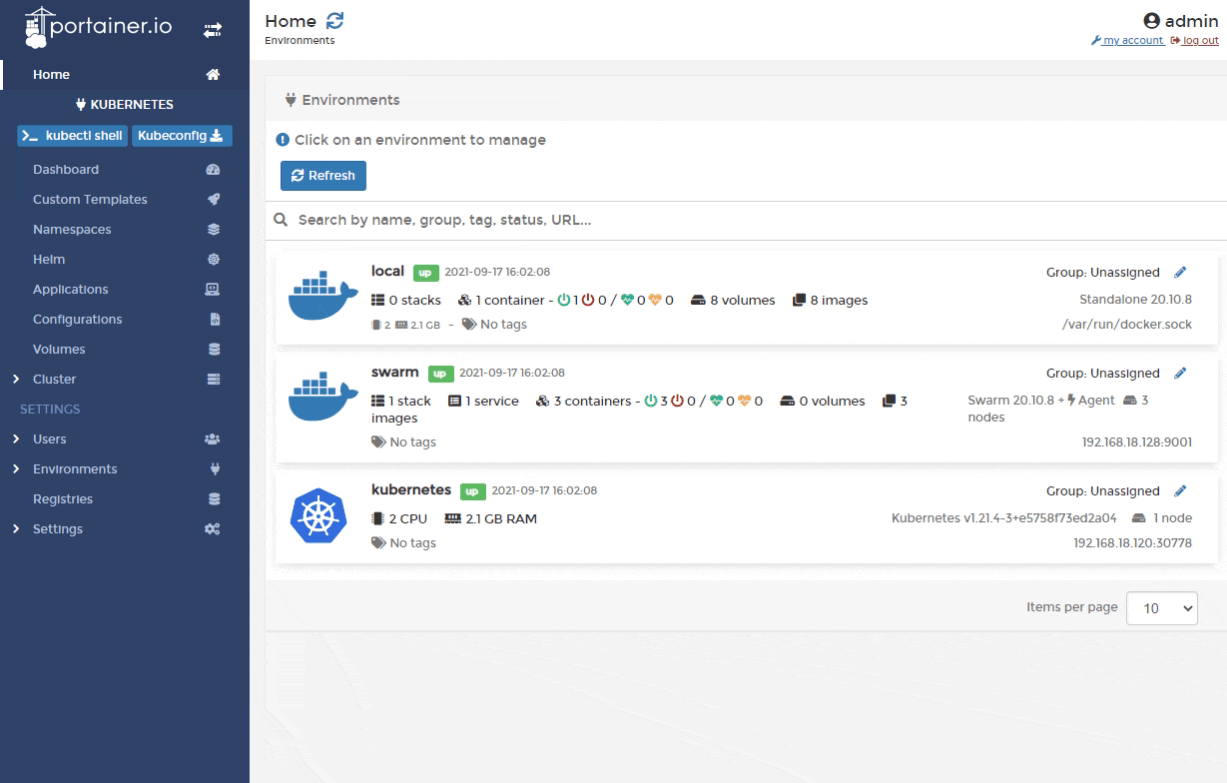Screen dimensions: 1227x783
Task: Edit the kubernetes environment with pencil icon
Action: coord(1181,491)
